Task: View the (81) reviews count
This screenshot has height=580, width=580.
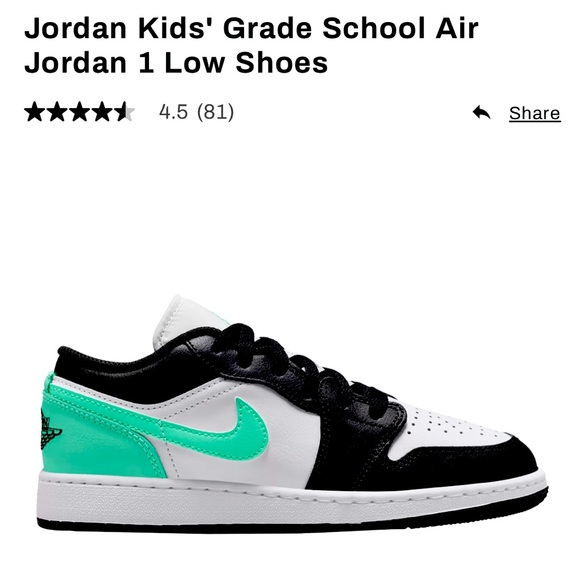Action: coord(215,112)
